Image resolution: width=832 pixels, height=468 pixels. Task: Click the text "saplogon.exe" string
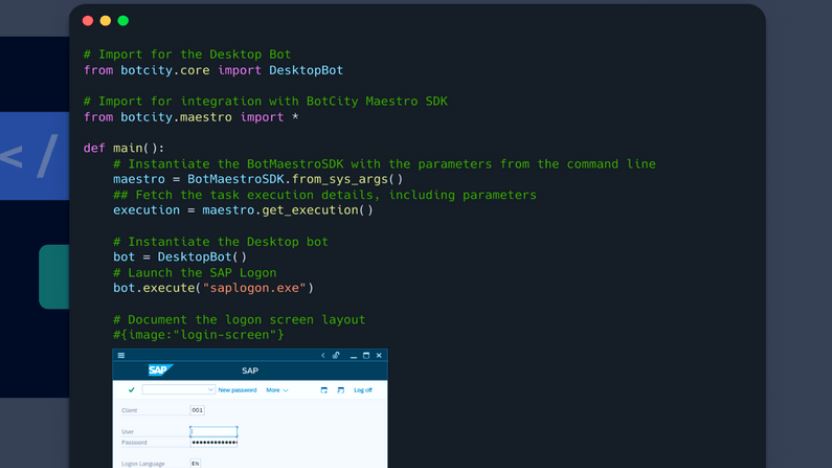click(254, 288)
